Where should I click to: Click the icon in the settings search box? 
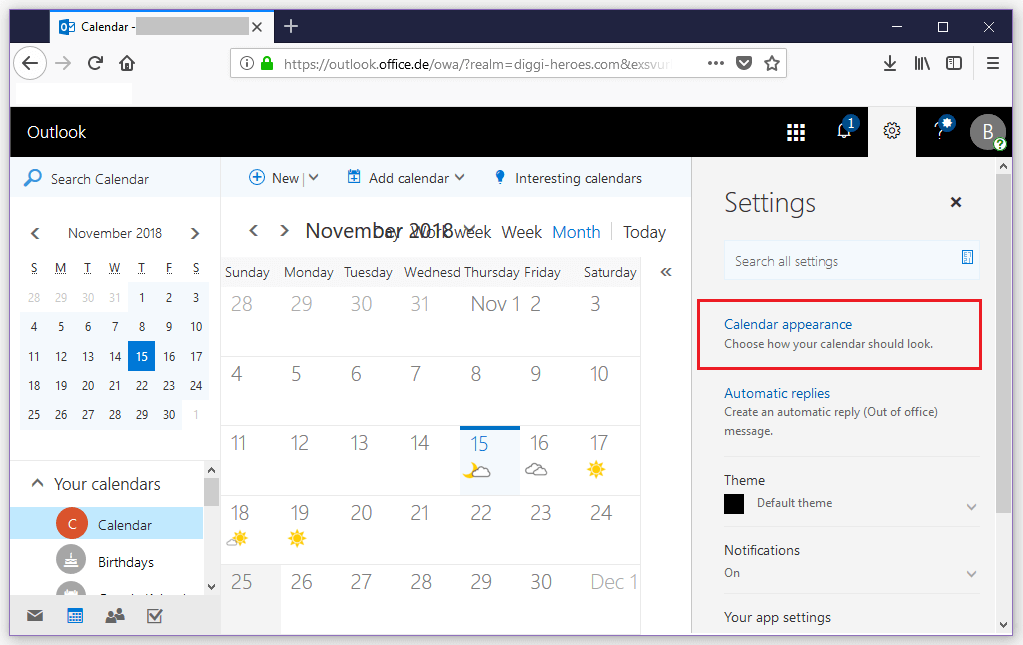click(968, 257)
